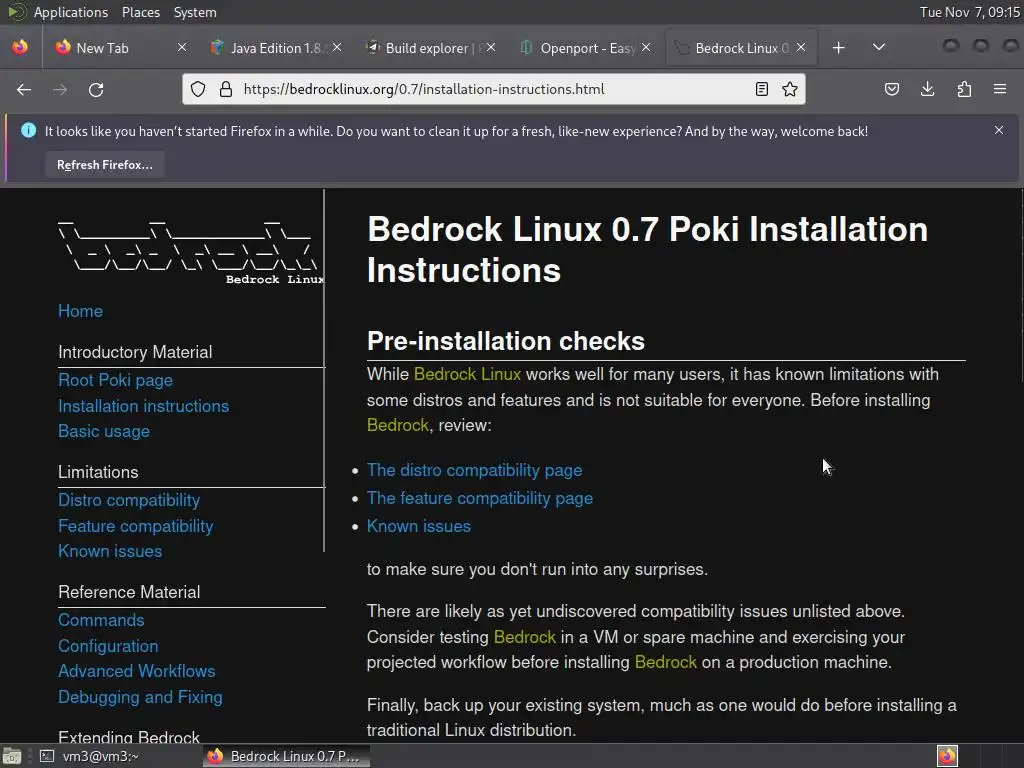Viewport: 1024px width, 768px height.
Task: Bookmark this page with the star
Action: click(x=790, y=89)
